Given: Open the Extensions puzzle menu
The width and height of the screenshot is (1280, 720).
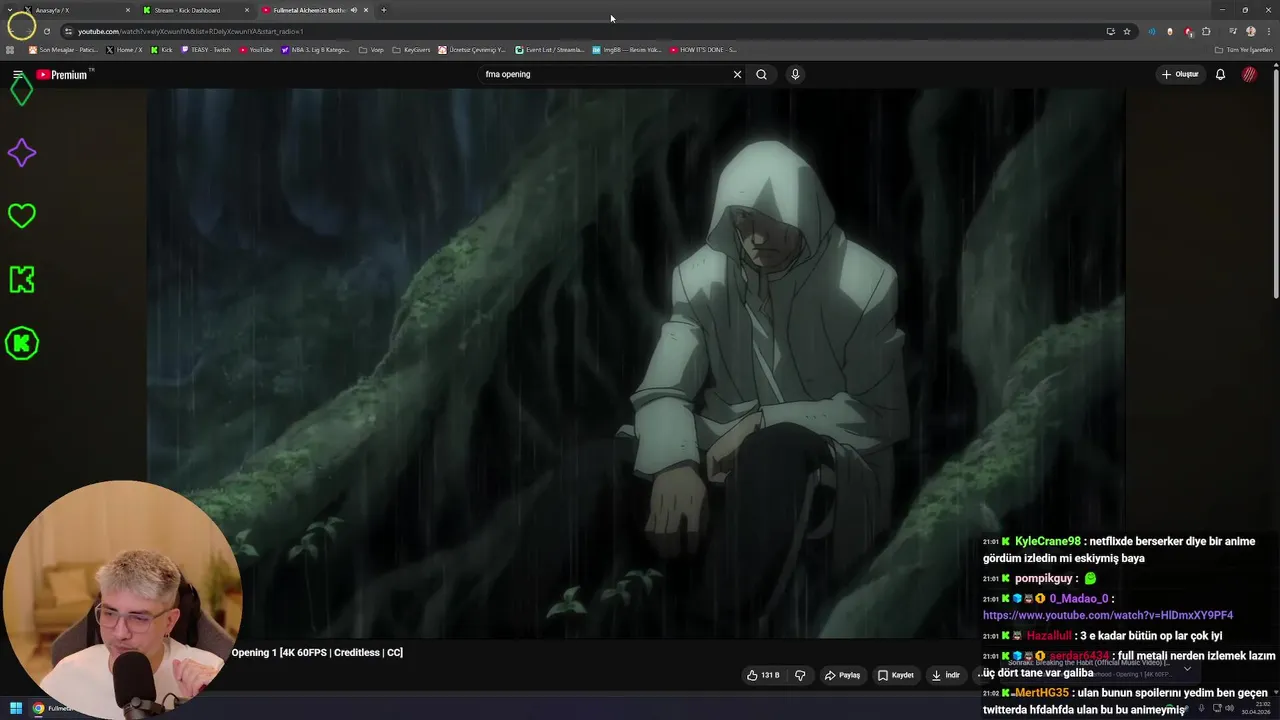Looking at the screenshot, I should 1206,31.
